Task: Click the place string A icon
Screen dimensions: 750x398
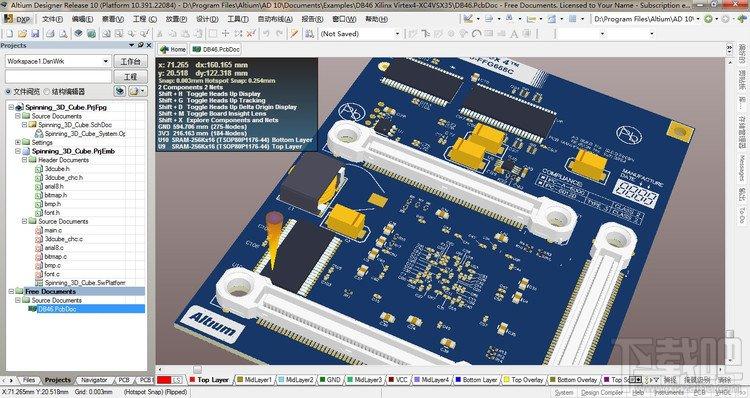Action: pyautogui.click(x=514, y=34)
